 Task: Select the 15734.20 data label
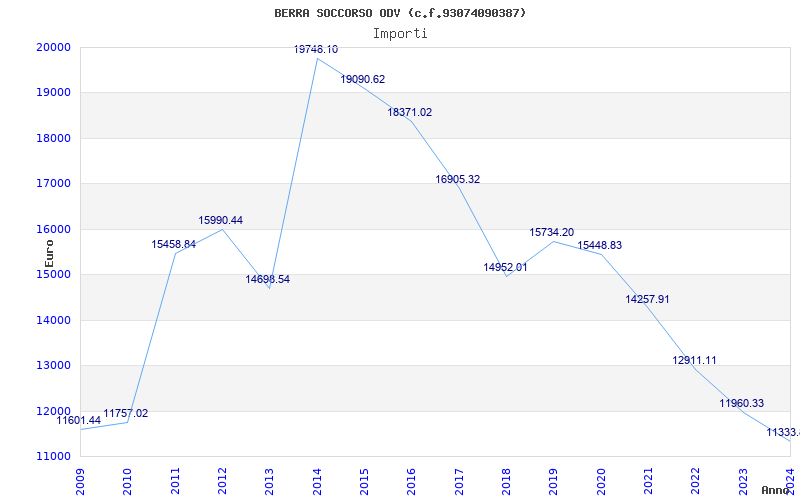pyautogui.click(x=552, y=233)
